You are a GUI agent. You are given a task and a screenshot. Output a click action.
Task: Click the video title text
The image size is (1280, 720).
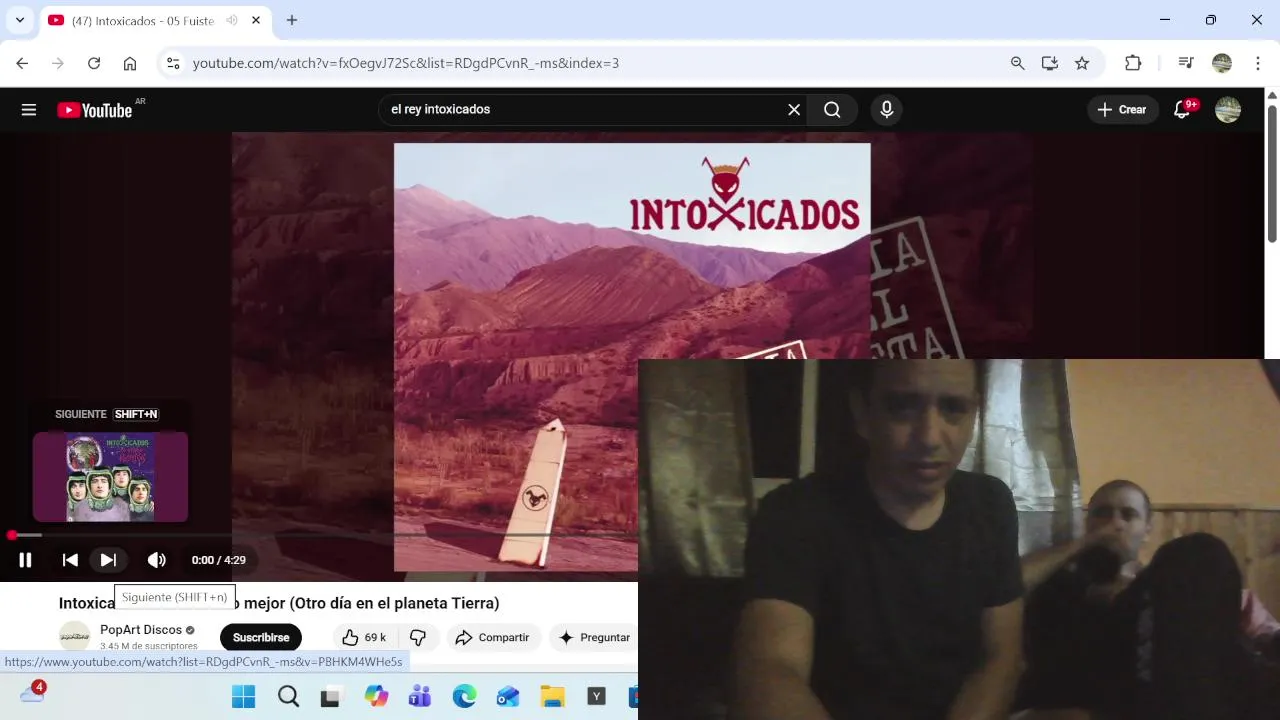(279, 603)
